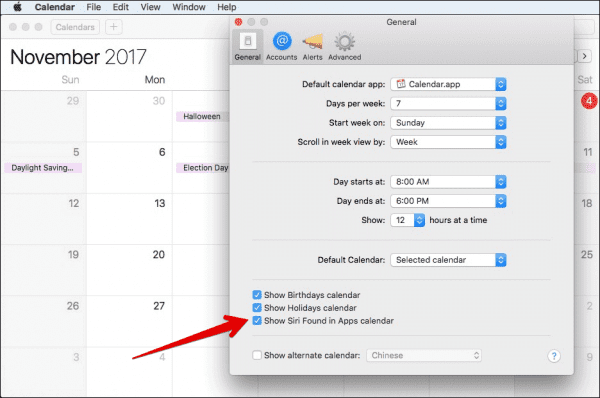Toggle Show Birthdays calendar checkbox

tap(257, 295)
